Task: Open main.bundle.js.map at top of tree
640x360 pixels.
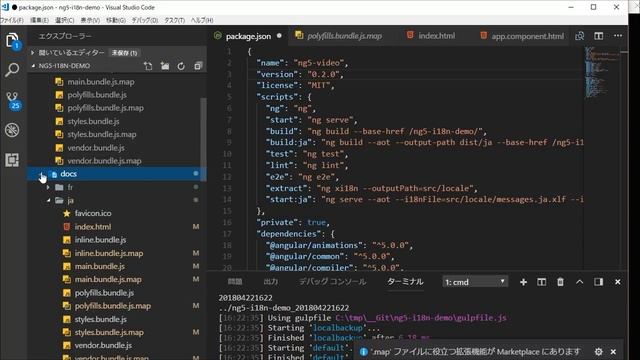Action: [x=101, y=82]
